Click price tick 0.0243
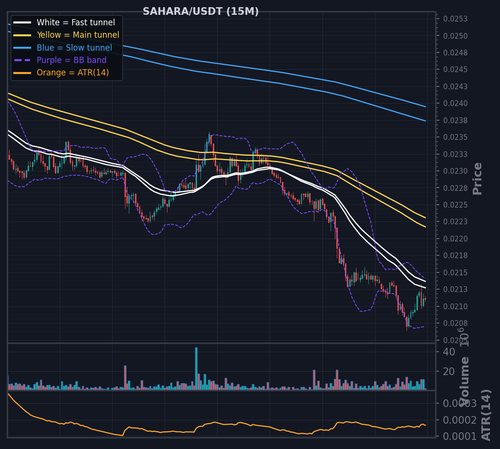 (x=455, y=87)
